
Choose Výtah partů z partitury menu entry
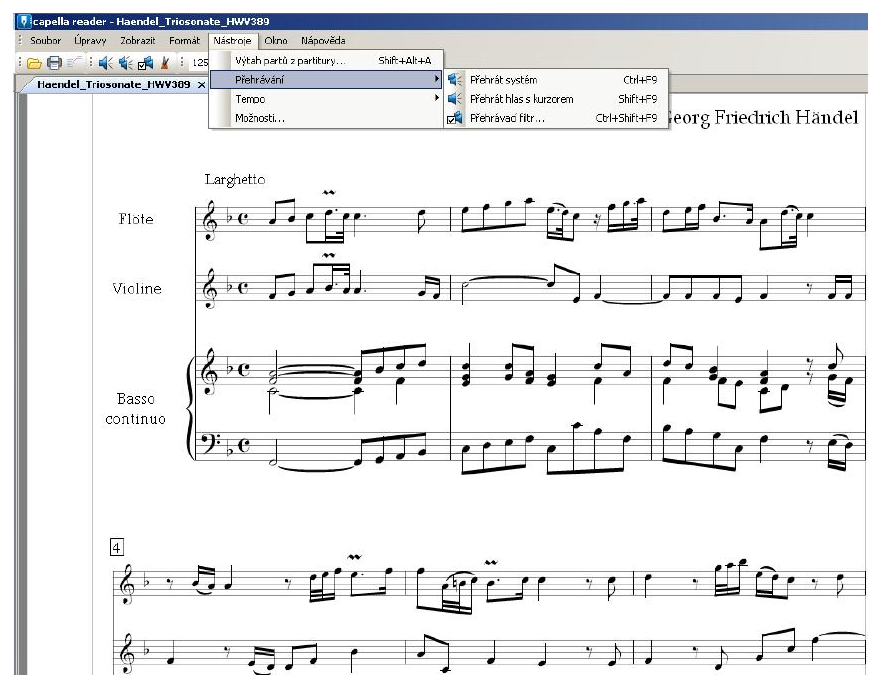pyautogui.click(x=326, y=60)
